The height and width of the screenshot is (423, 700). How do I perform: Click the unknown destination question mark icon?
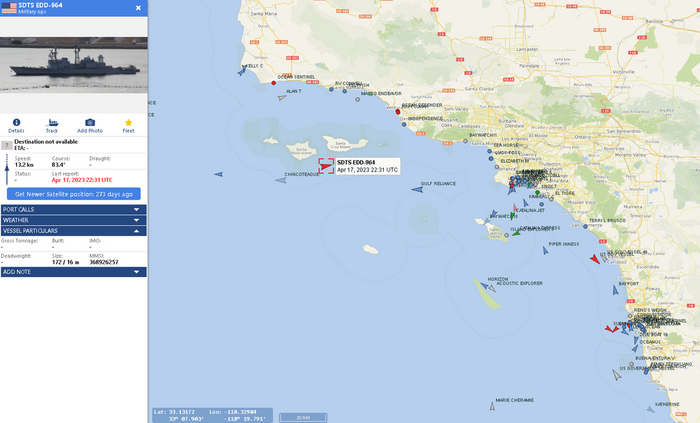click(x=7, y=145)
